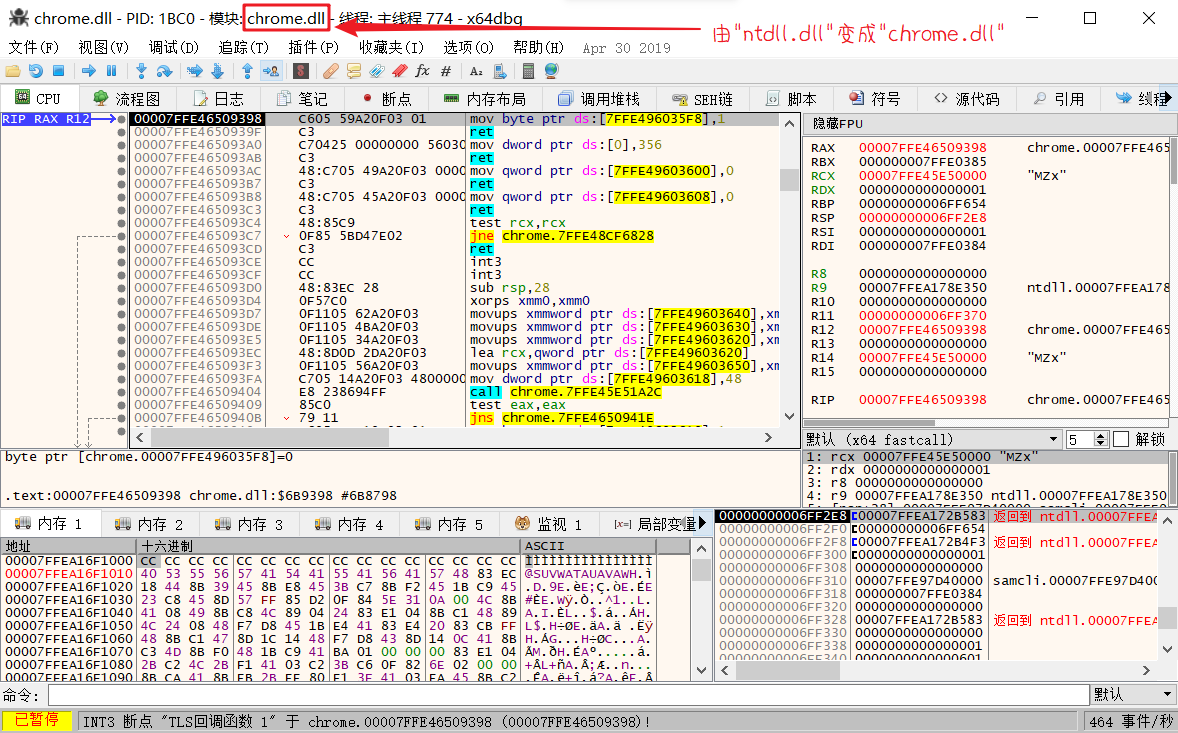Run the program with the blue arrow

point(89,71)
